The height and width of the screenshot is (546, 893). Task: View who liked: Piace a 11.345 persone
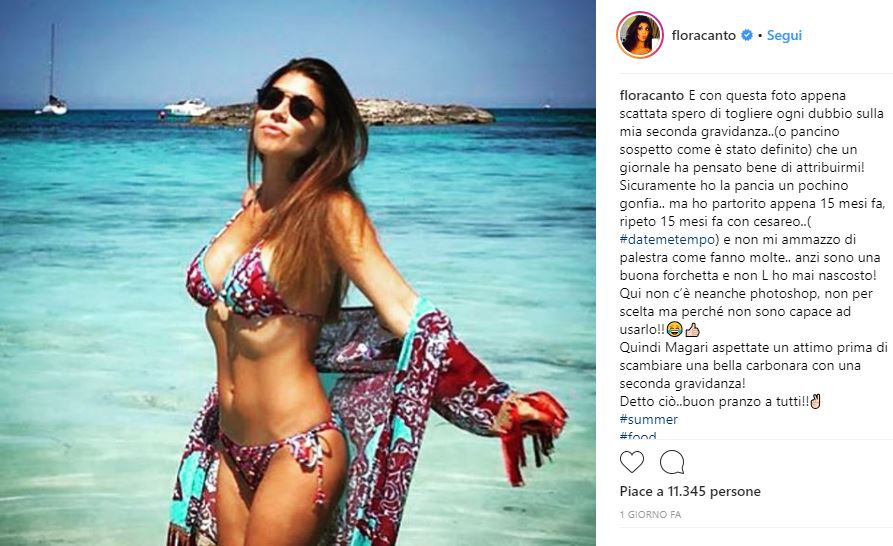point(690,491)
